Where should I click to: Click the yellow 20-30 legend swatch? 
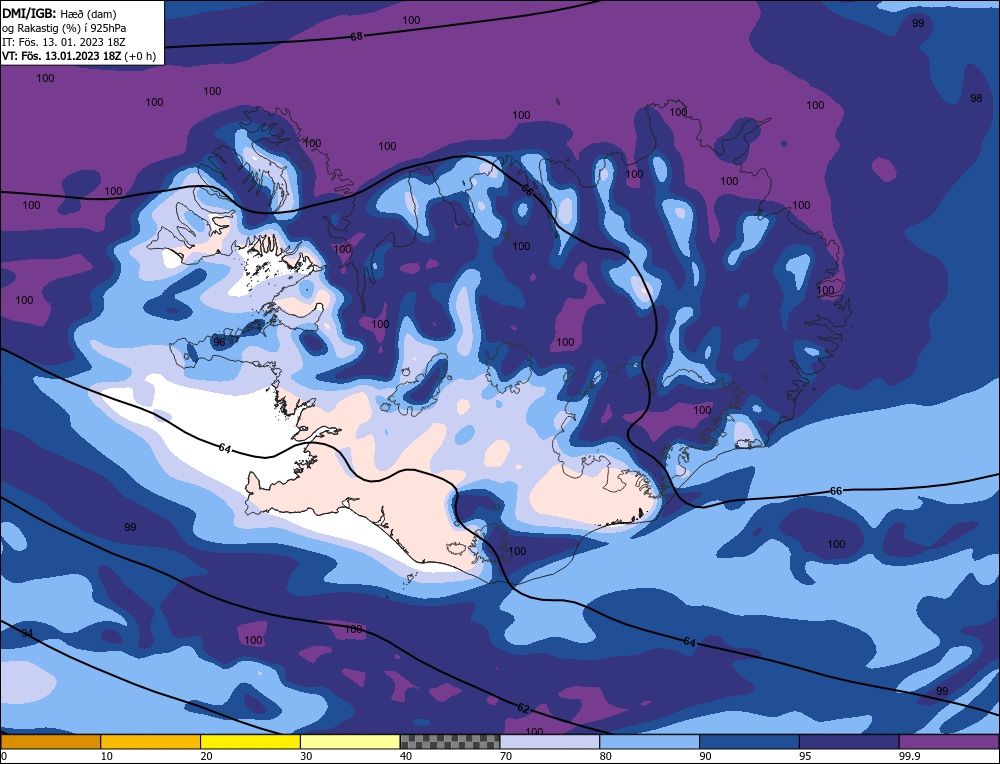coord(250,741)
